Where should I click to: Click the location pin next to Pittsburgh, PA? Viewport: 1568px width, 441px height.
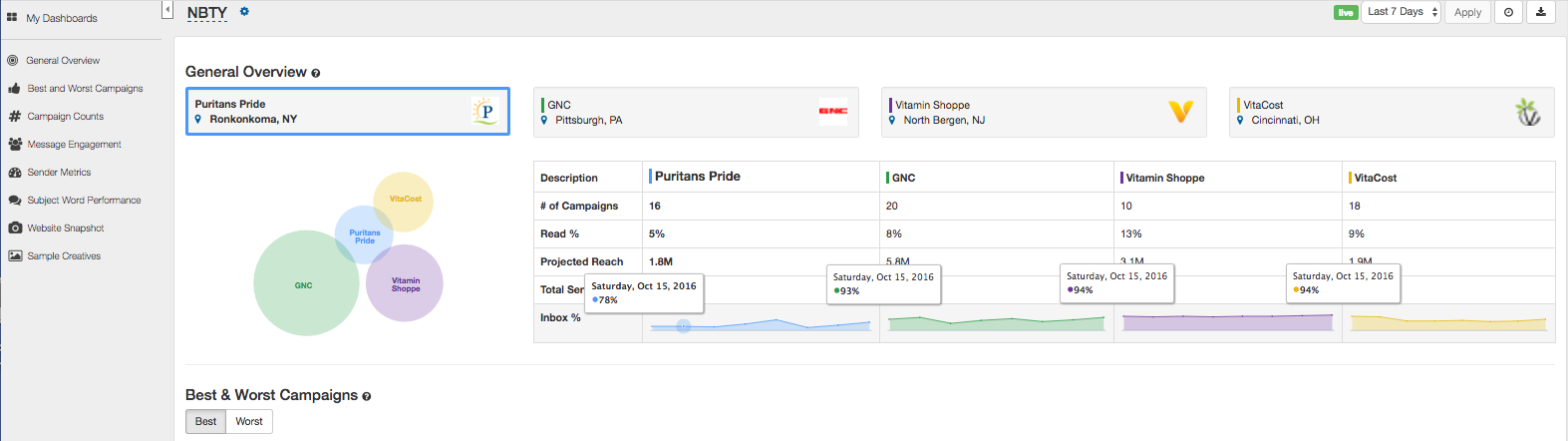[x=544, y=120]
